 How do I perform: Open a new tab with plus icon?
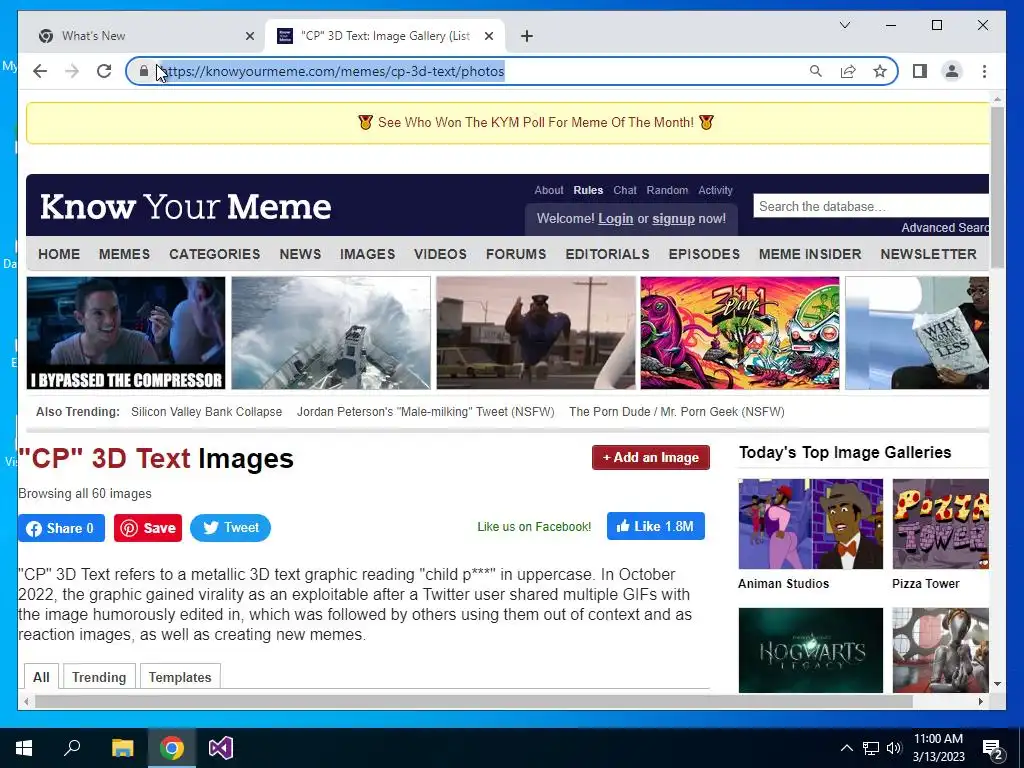click(527, 36)
